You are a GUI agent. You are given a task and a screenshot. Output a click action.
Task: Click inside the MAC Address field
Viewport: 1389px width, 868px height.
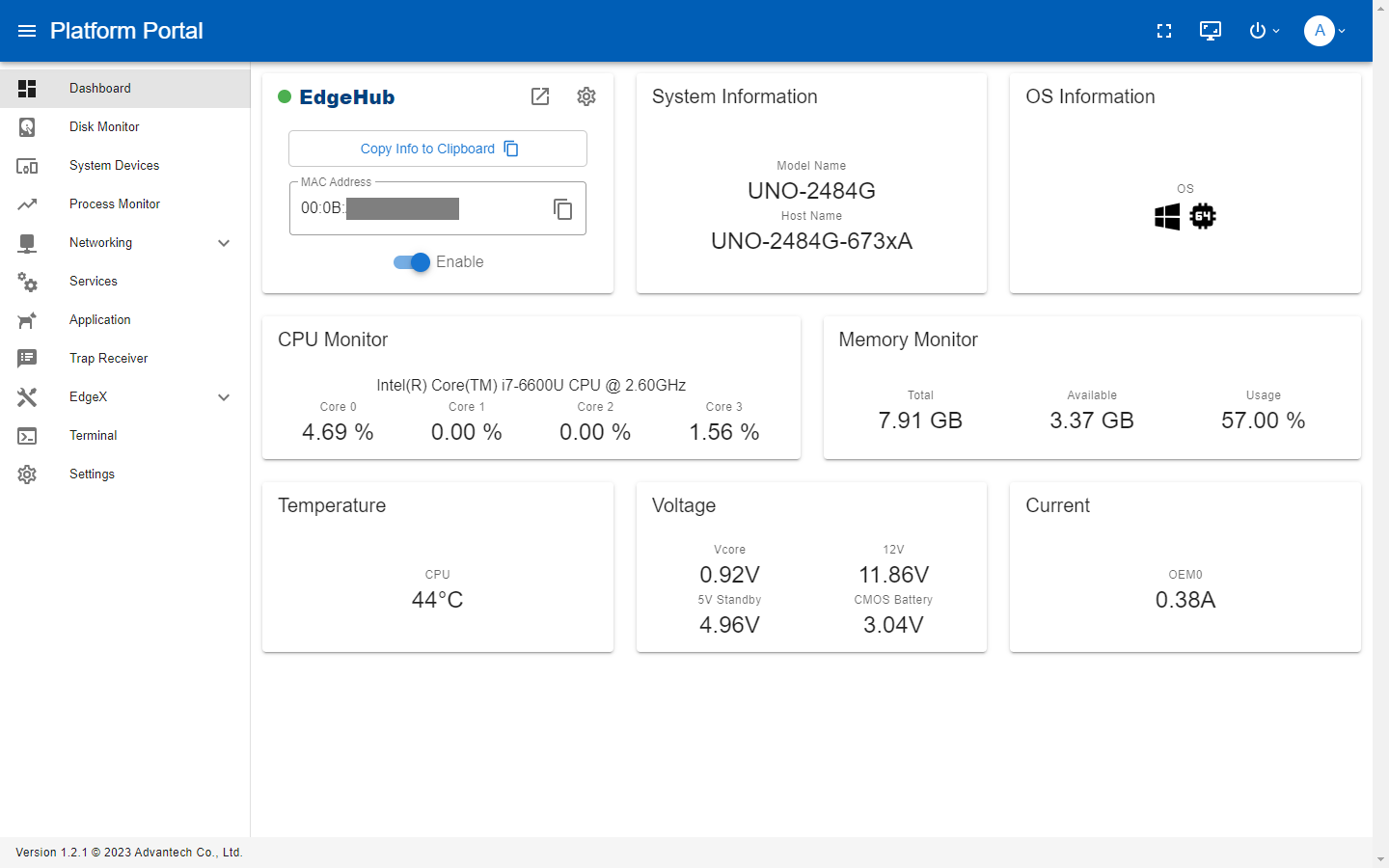(x=415, y=208)
